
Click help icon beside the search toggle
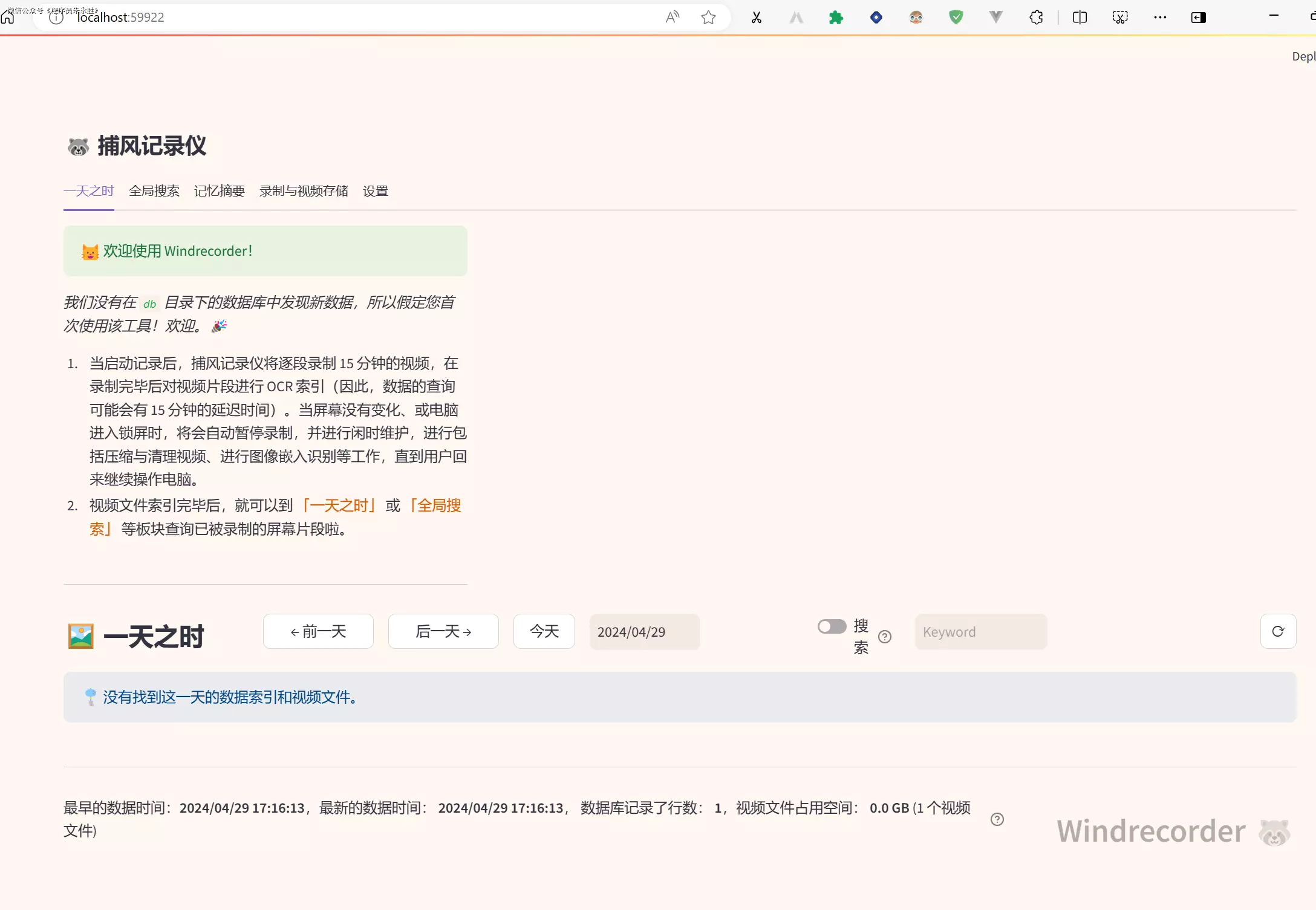click(x=885, y=637)
